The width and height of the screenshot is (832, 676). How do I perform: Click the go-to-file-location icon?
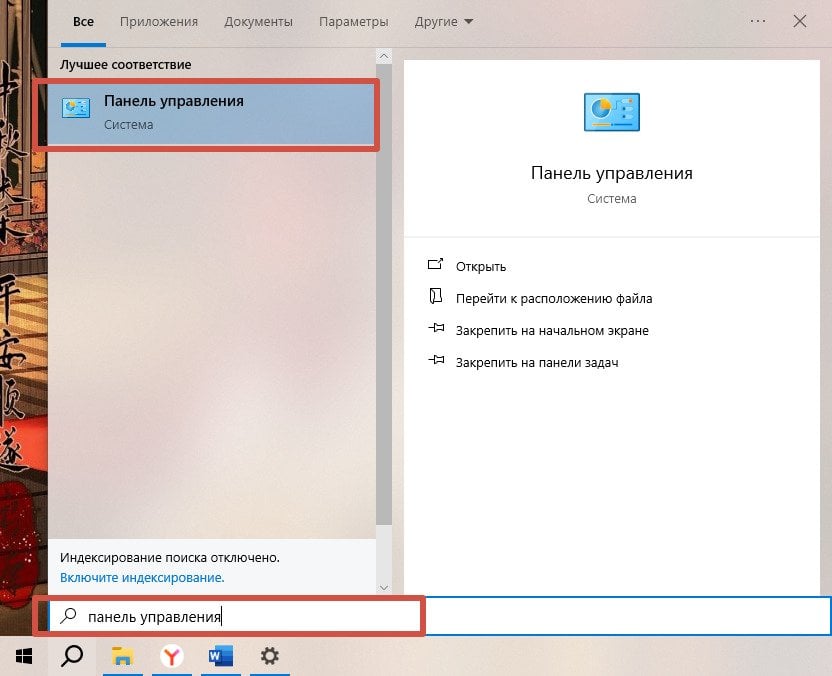436,296
